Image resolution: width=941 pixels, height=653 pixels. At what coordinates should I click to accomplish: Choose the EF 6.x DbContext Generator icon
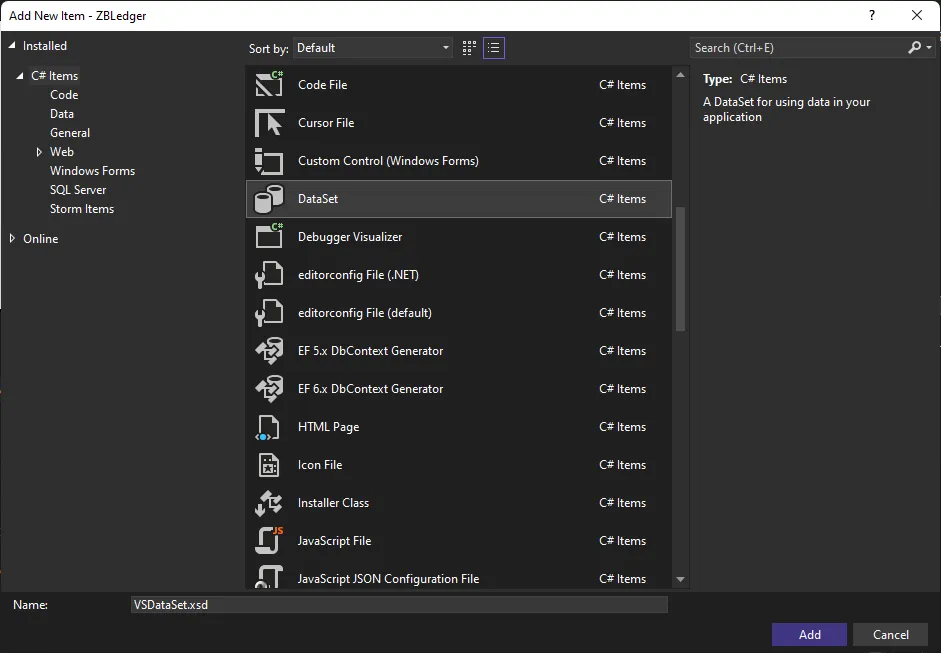269,389
